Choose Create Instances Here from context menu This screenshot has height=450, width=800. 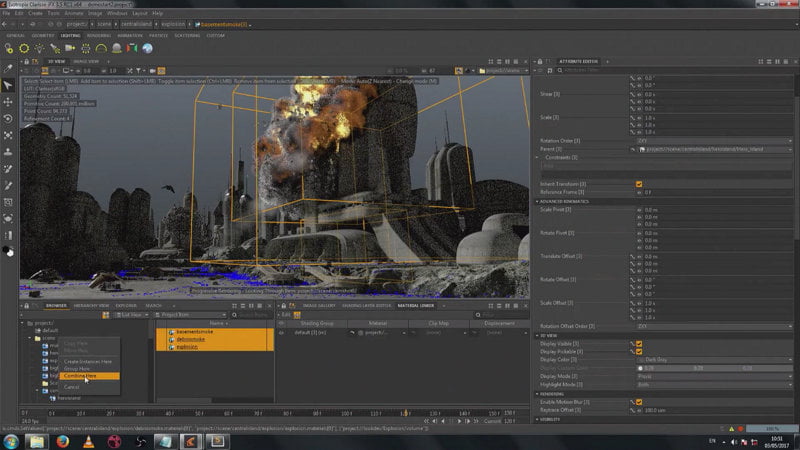88,362
